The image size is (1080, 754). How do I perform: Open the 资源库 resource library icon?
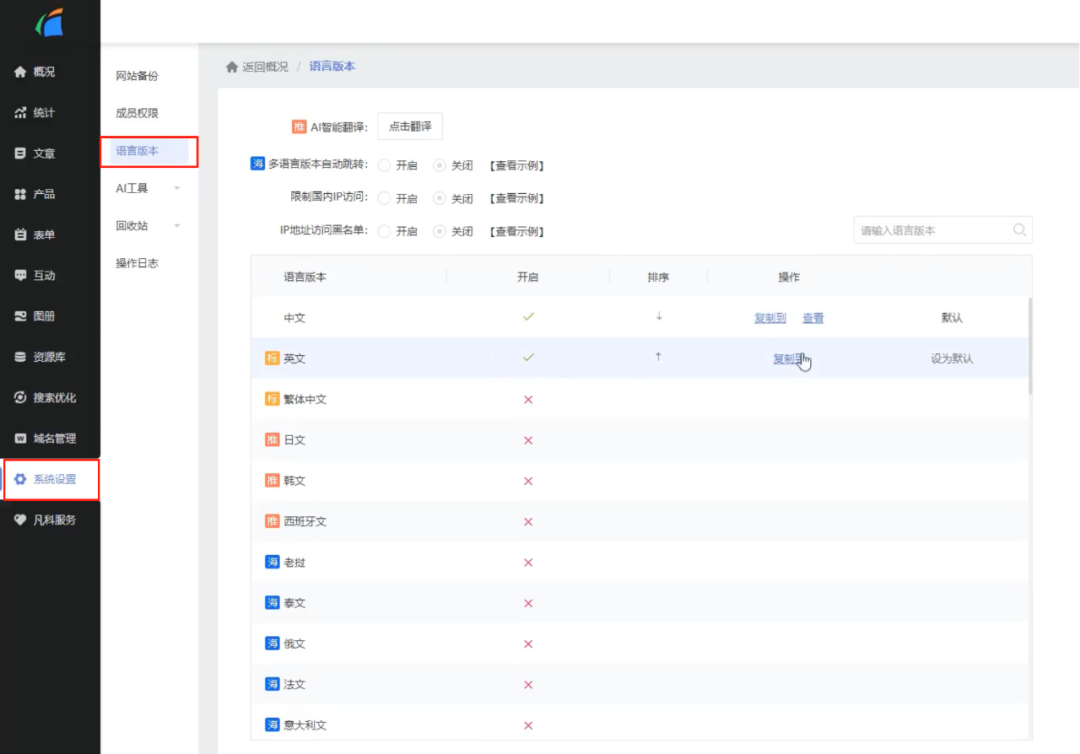(20, 357)
